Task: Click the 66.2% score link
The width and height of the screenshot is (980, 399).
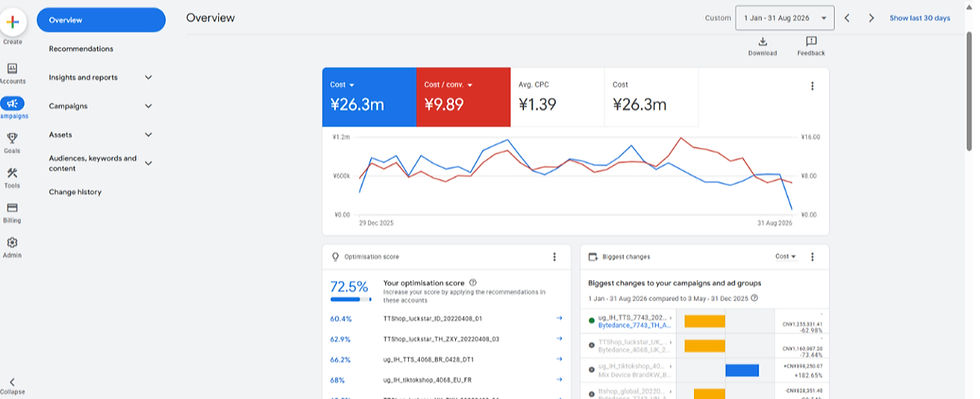Action: click(341, 360)
